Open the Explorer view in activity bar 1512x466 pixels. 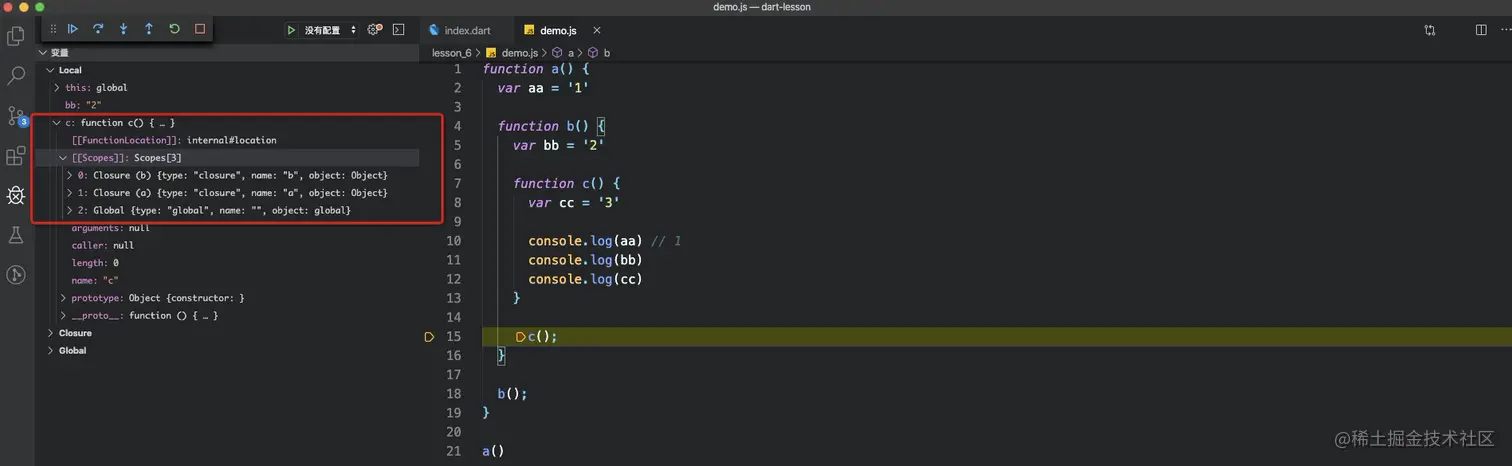pyautogui.click(x=16, y=36)
